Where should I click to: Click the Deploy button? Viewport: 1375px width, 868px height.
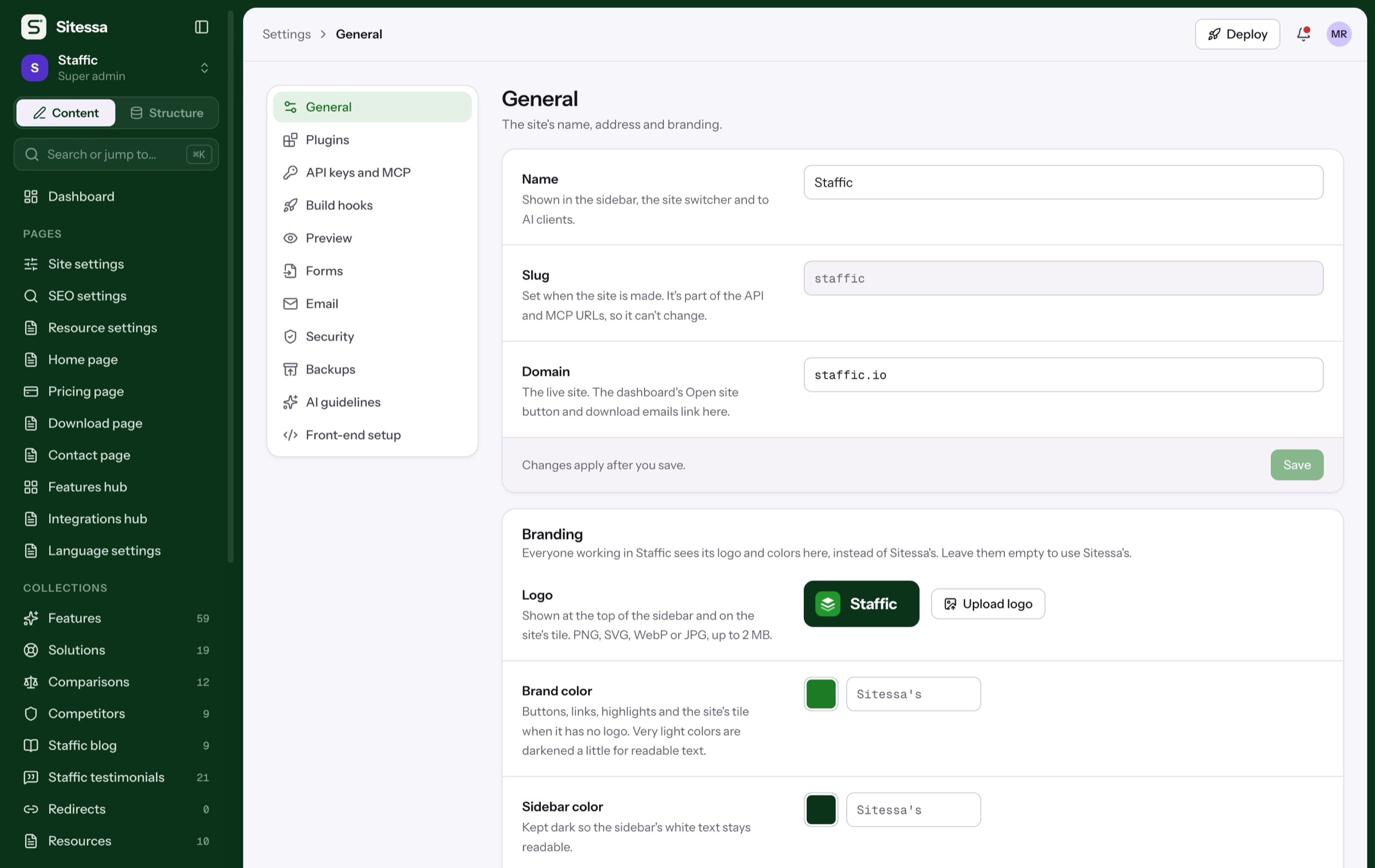[1237, 34]
